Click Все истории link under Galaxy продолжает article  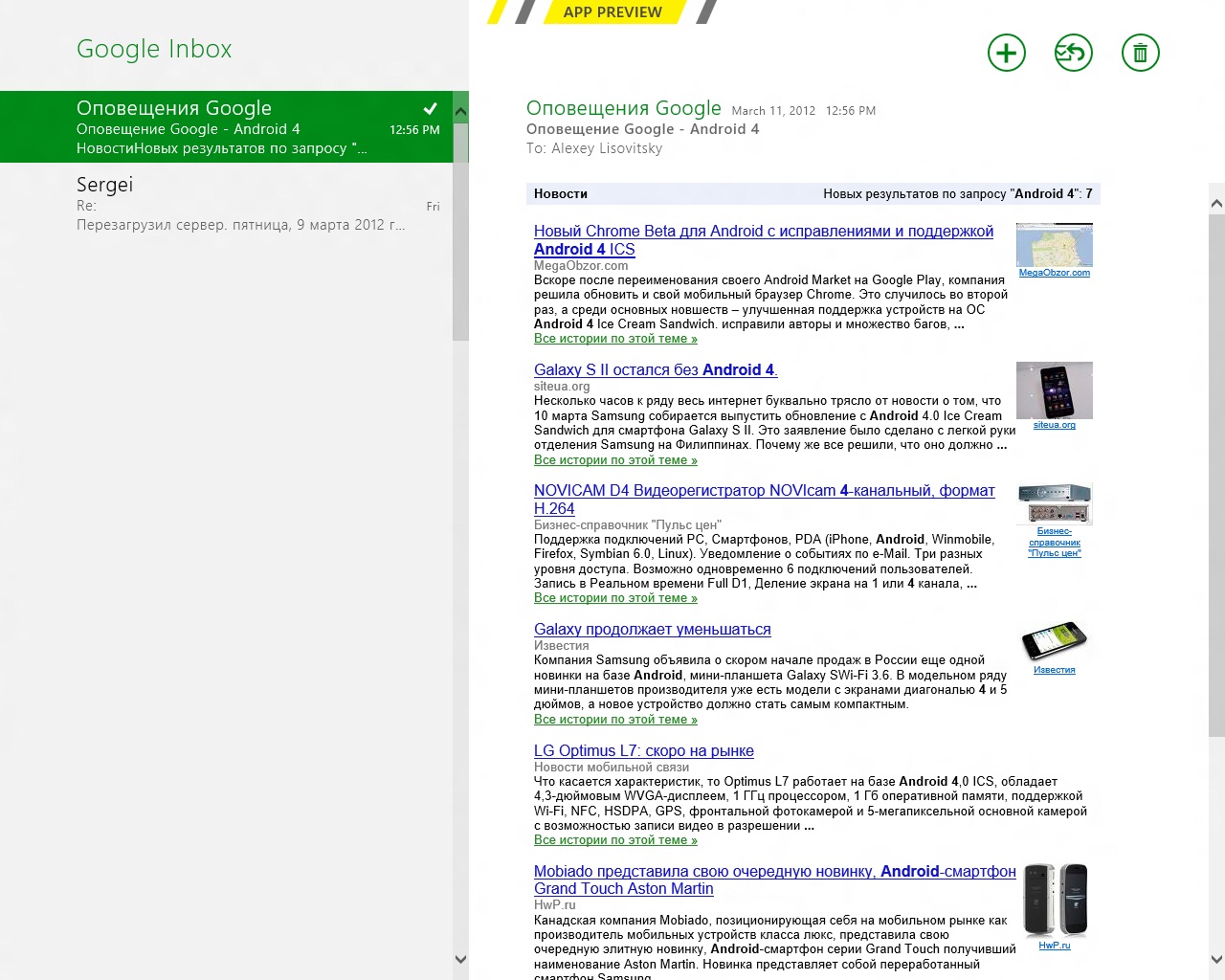pyautogui.click(x=615, y=720)
